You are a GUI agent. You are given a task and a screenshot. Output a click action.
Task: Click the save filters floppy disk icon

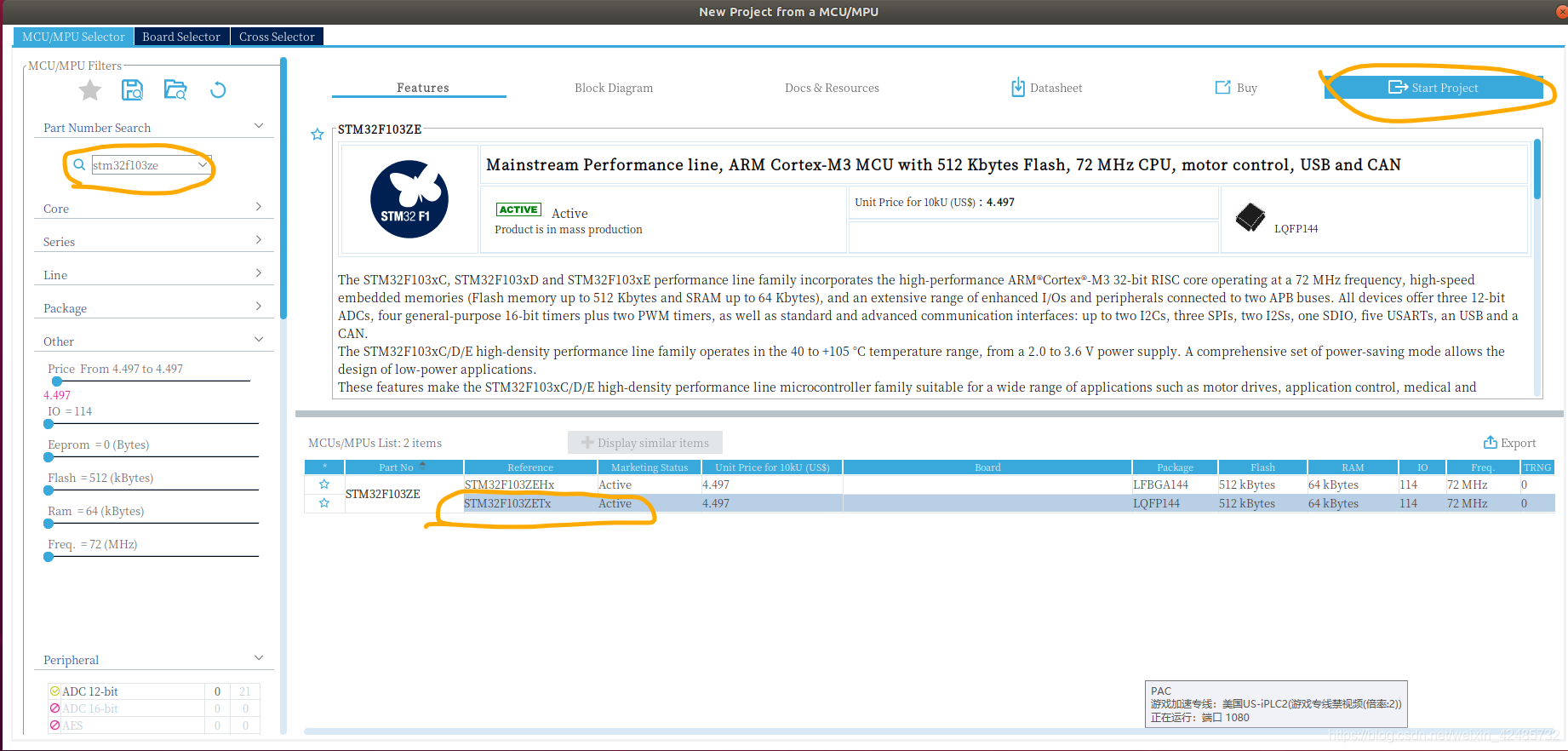tap(132, 90)
